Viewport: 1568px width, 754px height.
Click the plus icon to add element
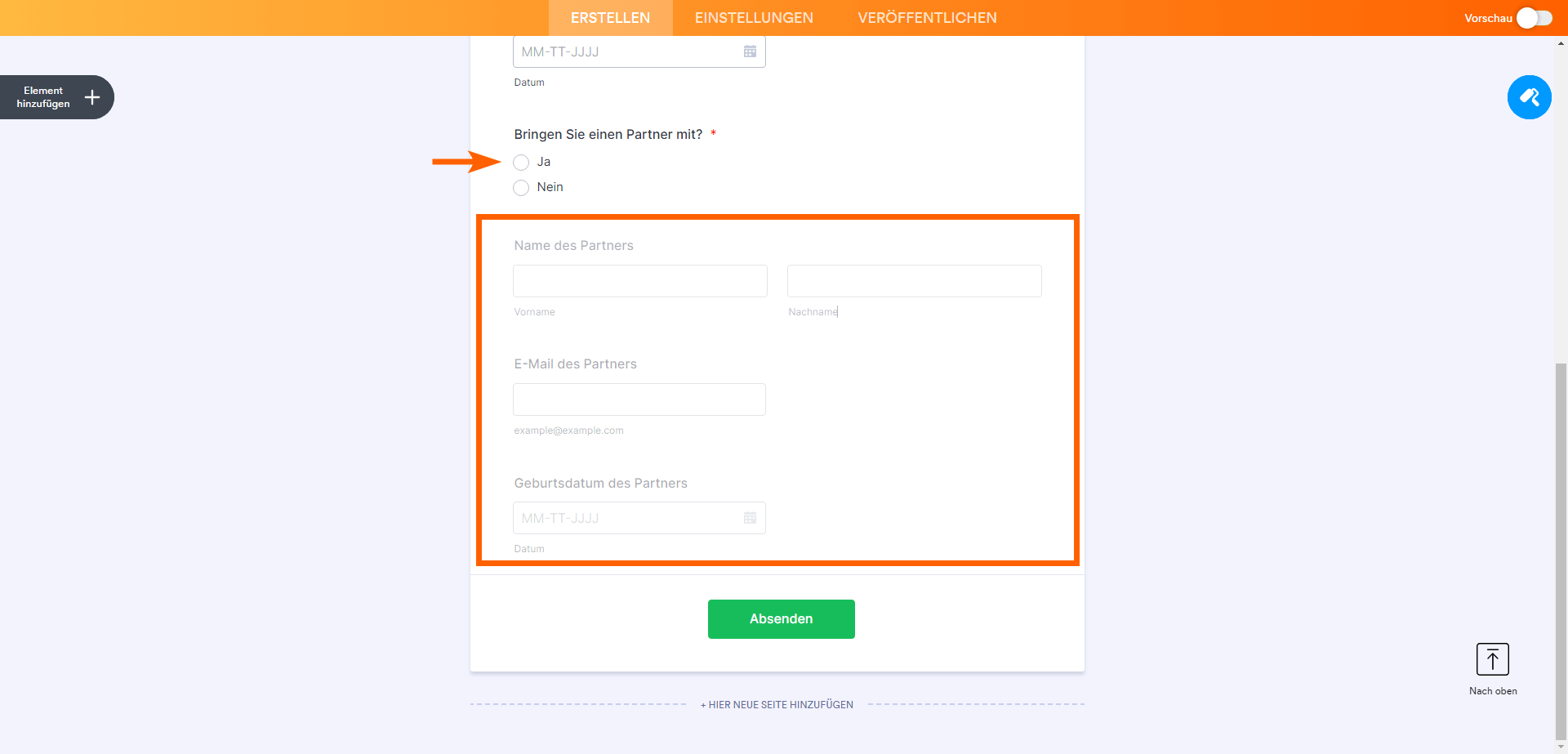click(92, 98)
